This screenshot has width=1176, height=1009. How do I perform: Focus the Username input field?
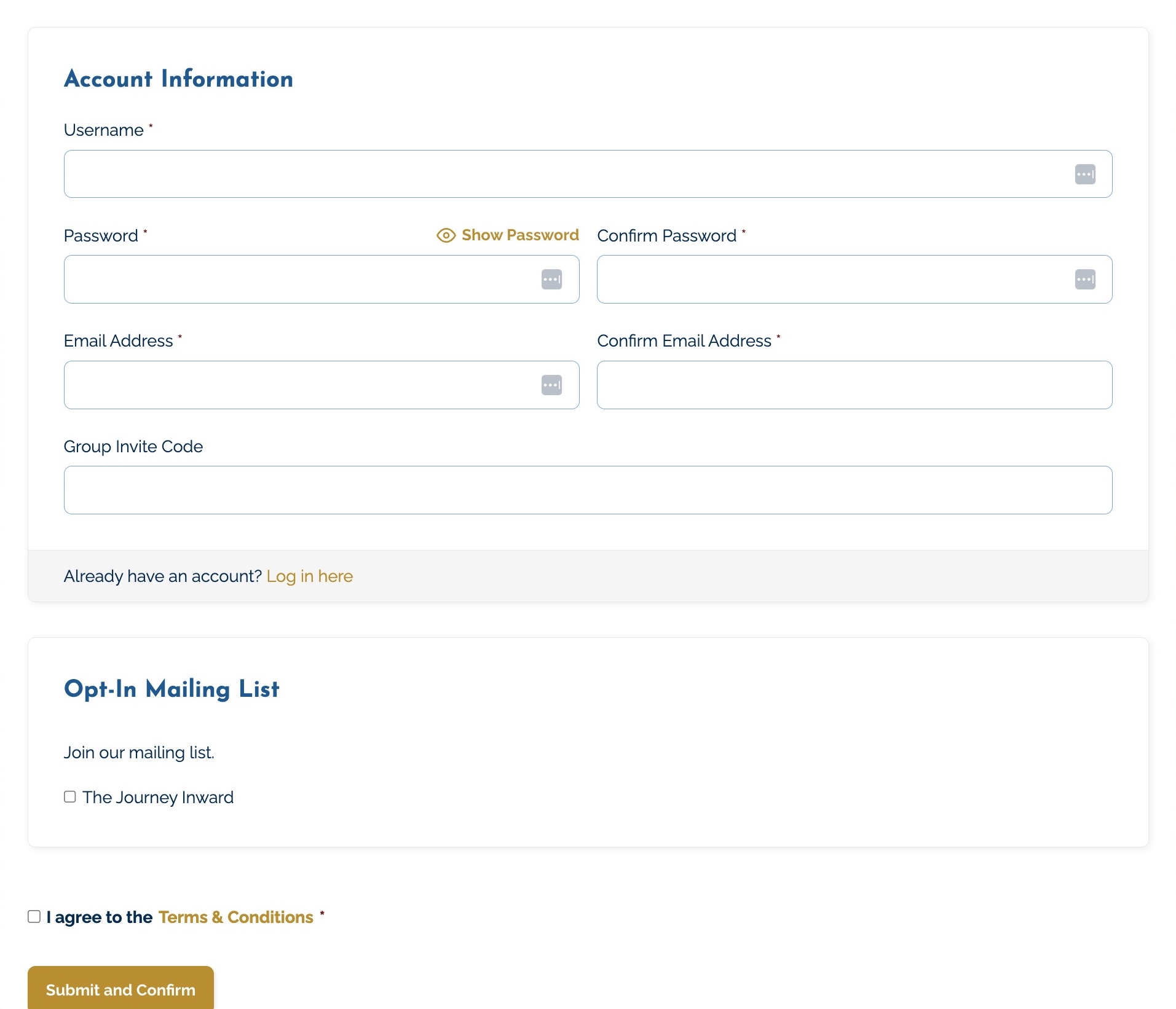point(588,174)
